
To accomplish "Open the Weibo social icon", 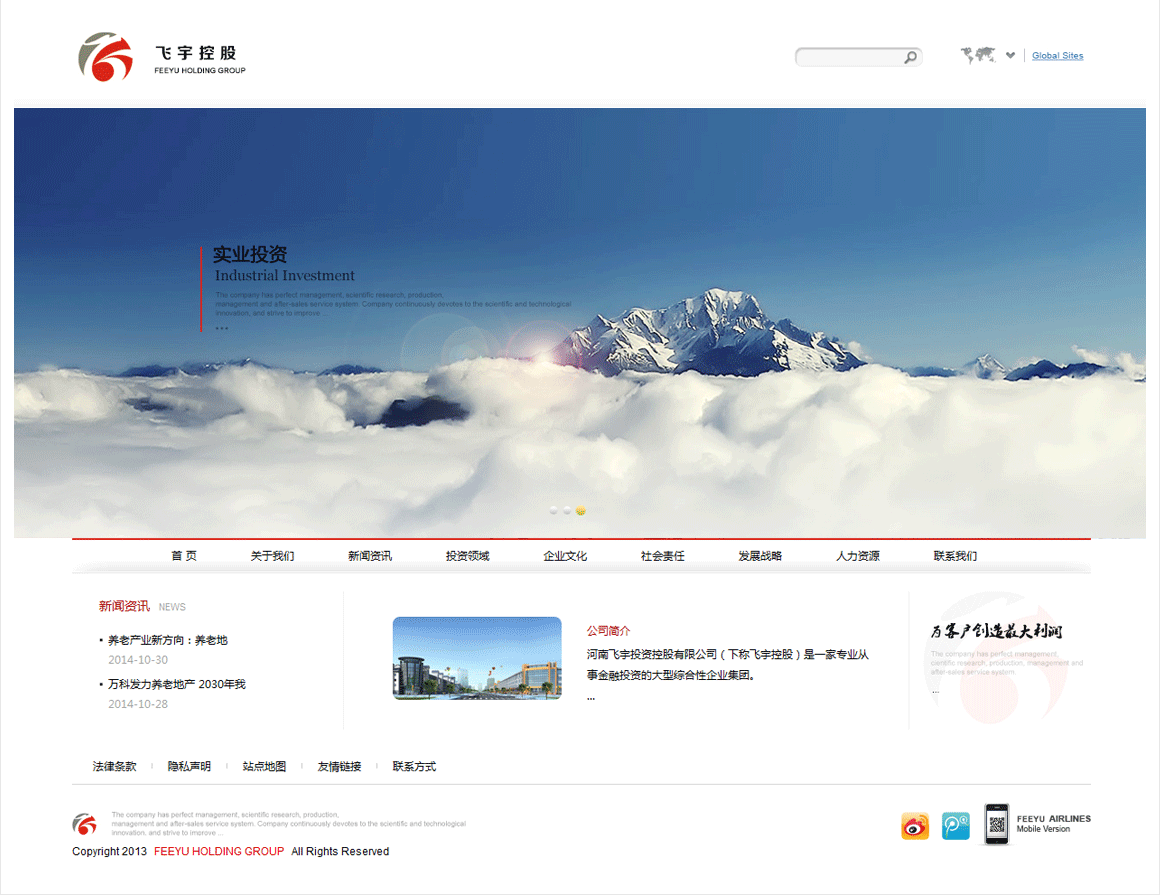I will coord(915,826).
